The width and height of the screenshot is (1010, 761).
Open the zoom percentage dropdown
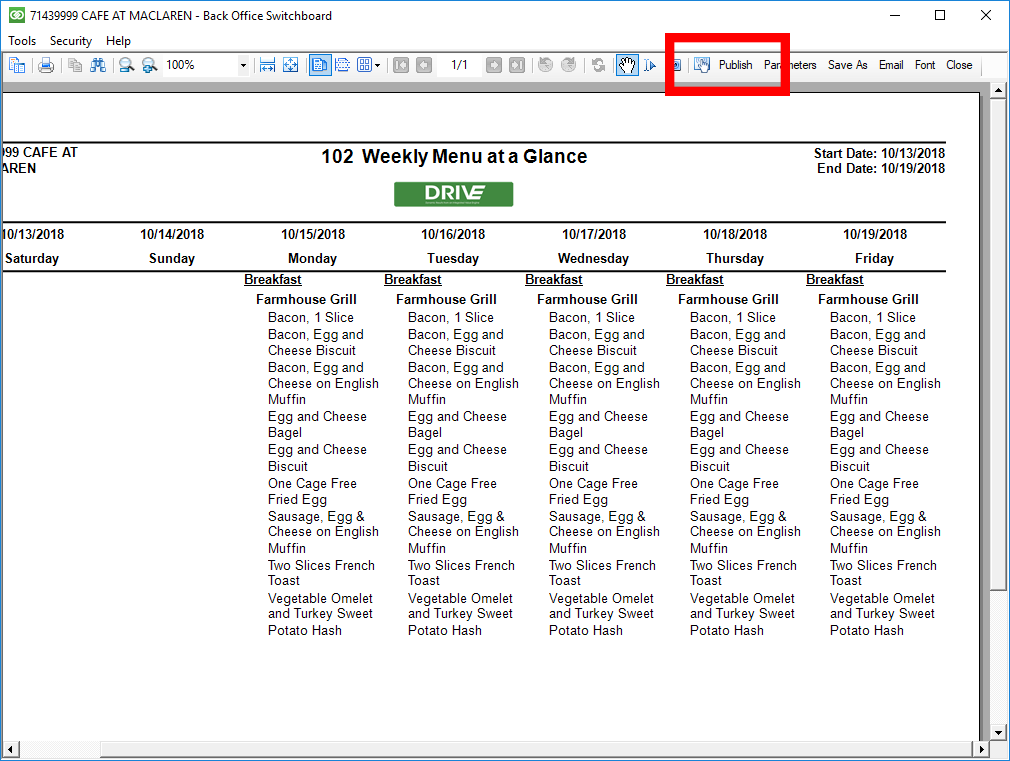coord(243,65)
